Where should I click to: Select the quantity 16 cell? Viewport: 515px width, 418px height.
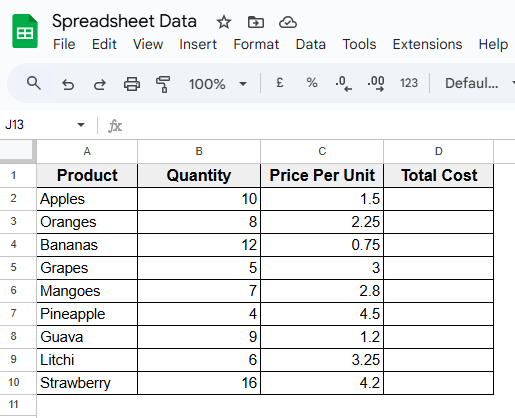click(199, 383)
